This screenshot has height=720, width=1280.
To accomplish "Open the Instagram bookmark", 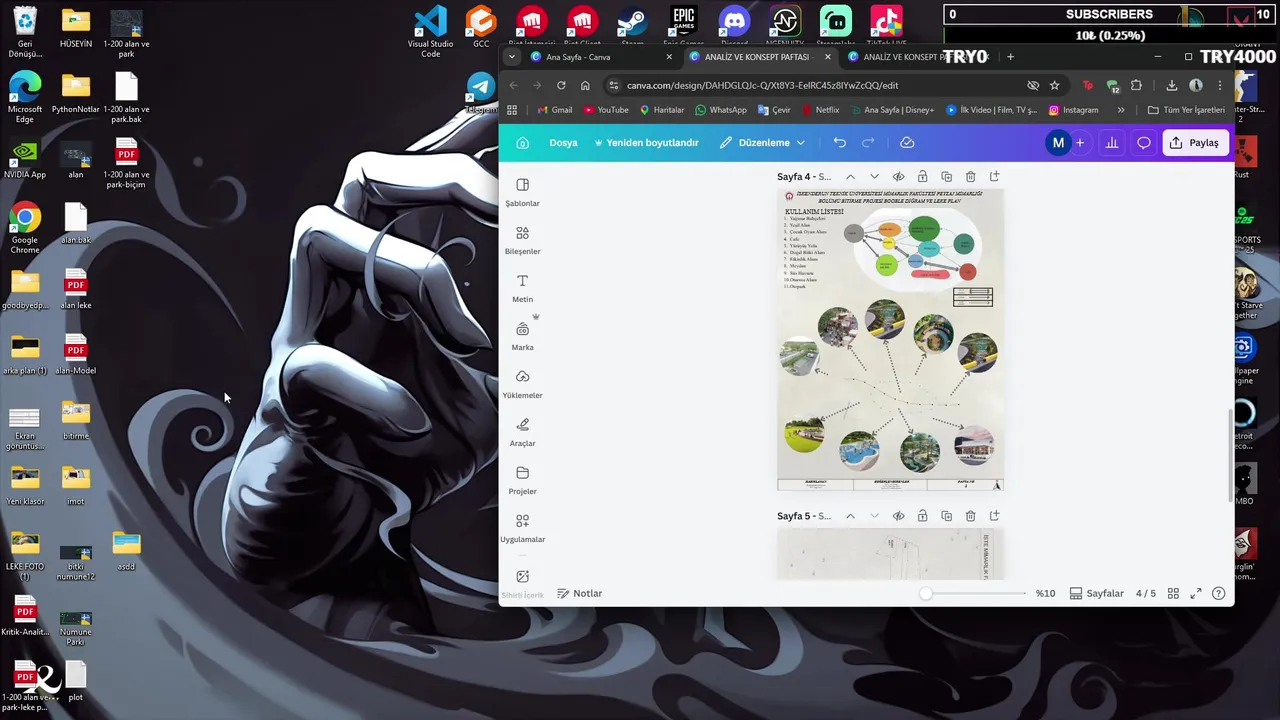I will [1073, 110].
